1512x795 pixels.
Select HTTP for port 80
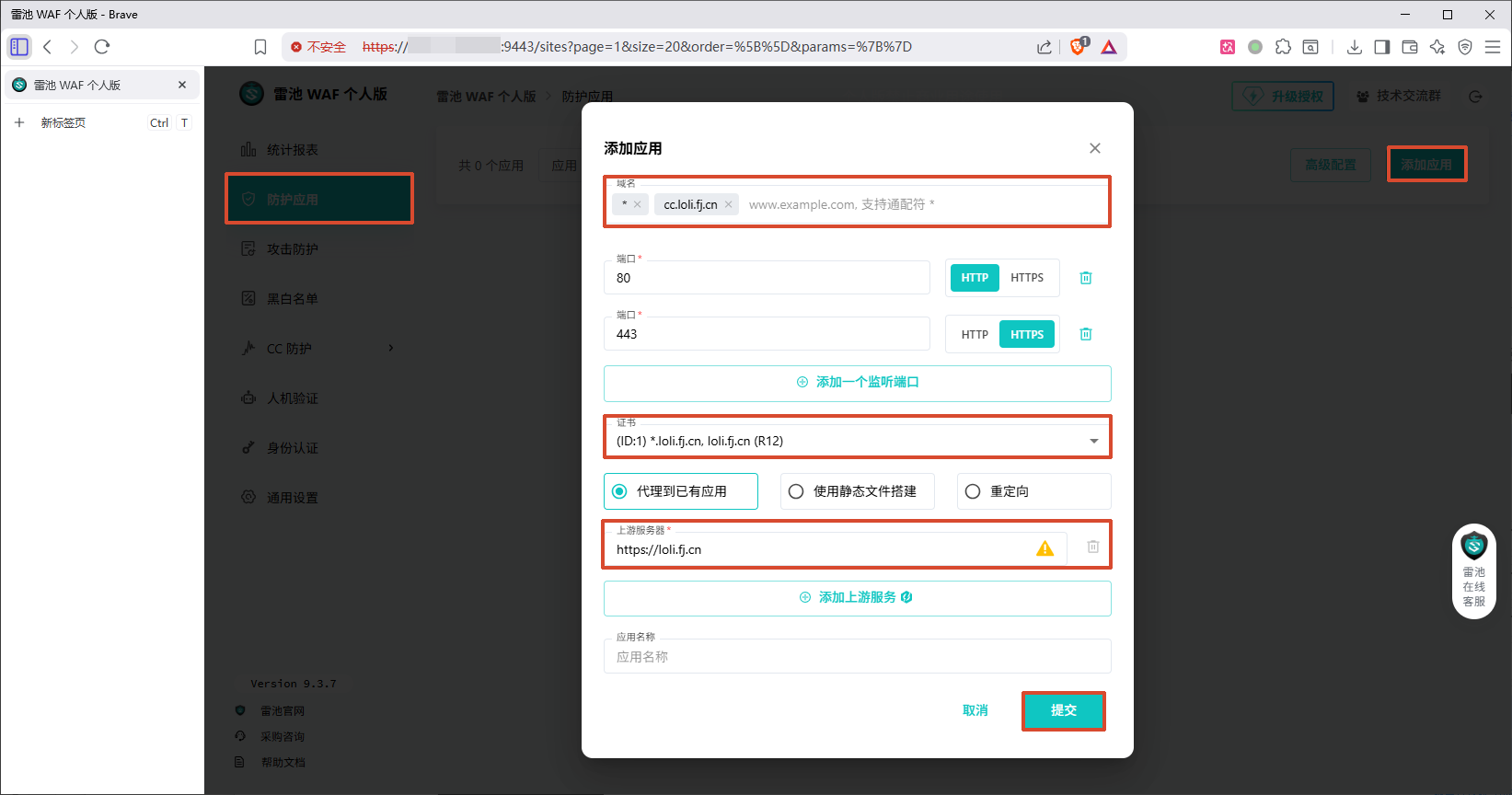pyautogui.click(x=975, y=278)
